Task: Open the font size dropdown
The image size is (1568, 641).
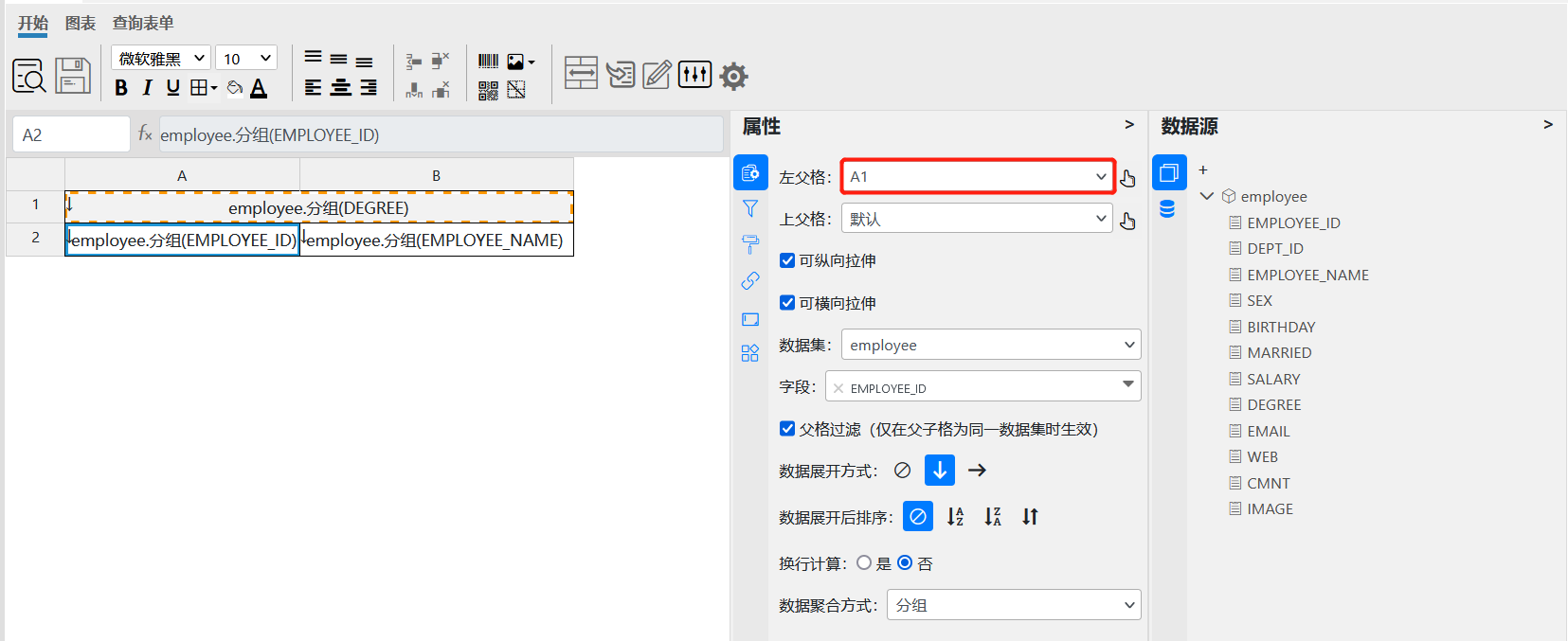Action: [x=246, y=58]
